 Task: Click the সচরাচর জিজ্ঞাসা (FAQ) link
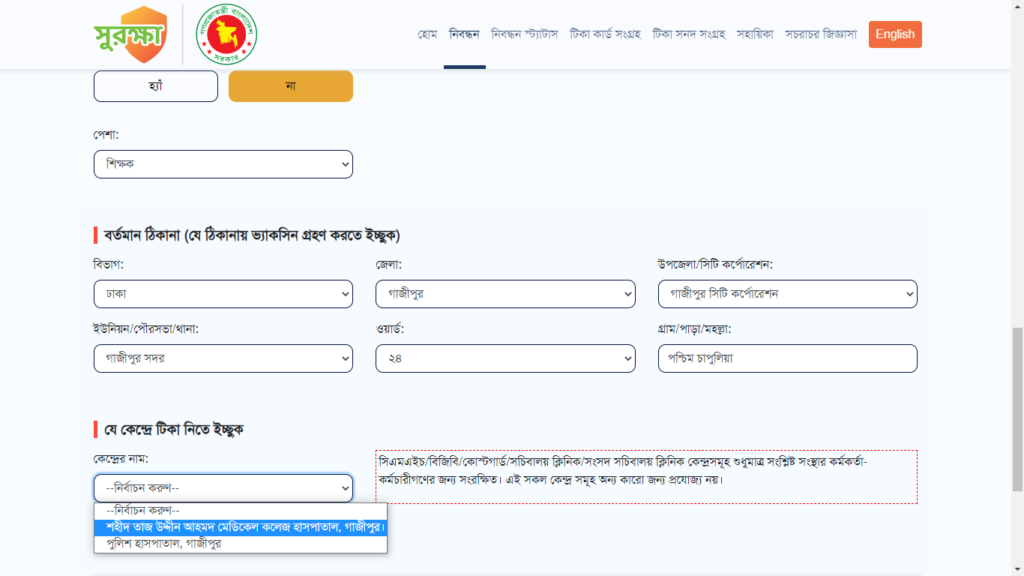[x=821, y=34]
